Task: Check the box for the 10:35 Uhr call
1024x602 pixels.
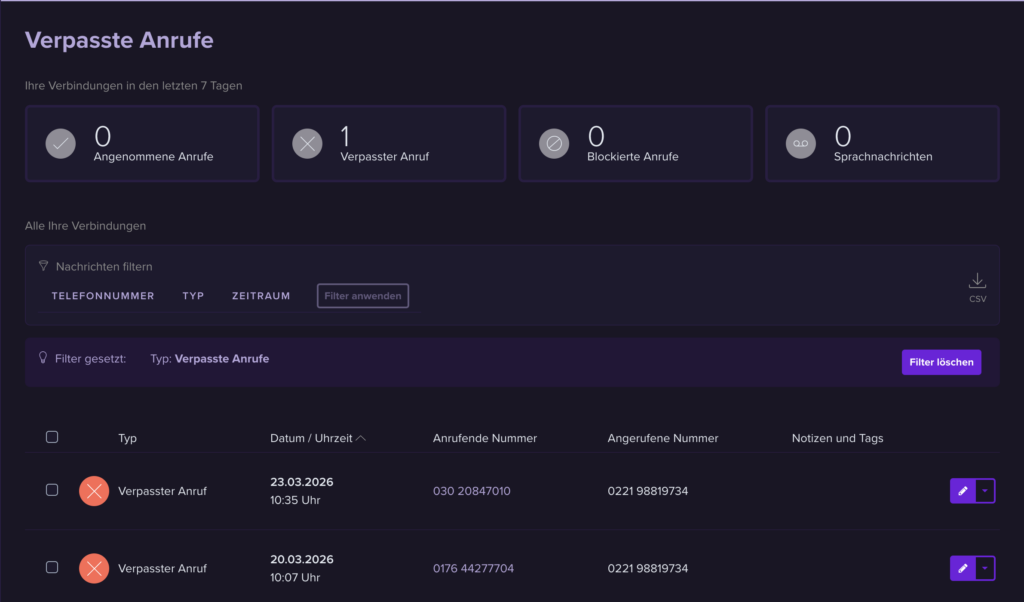Action: [52, 490]
